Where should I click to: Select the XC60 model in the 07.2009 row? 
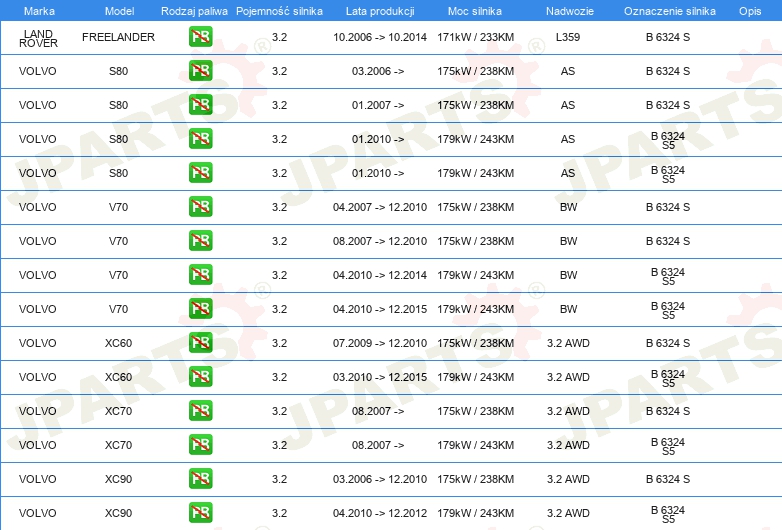119,343
